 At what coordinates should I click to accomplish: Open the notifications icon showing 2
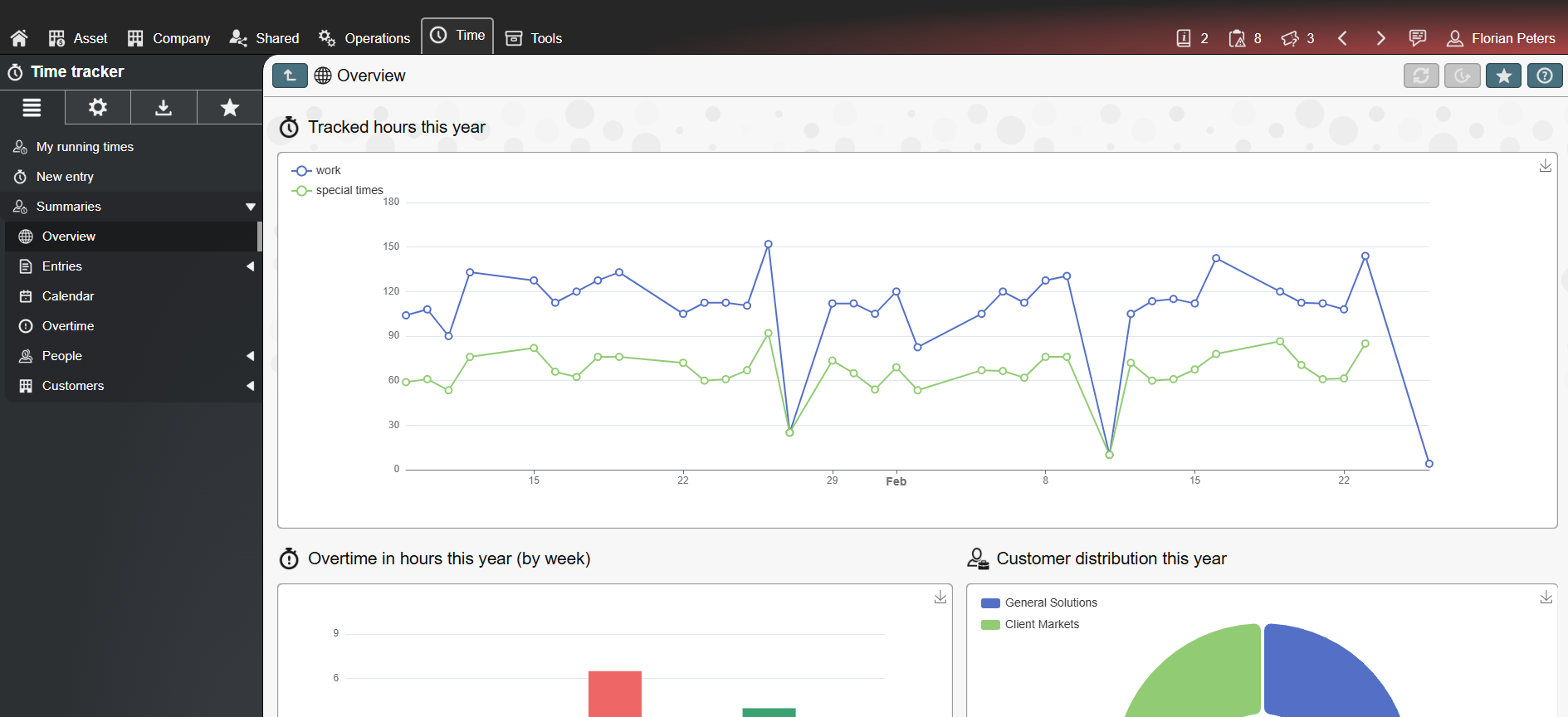pyautogui.click(x=1192, y=38)
